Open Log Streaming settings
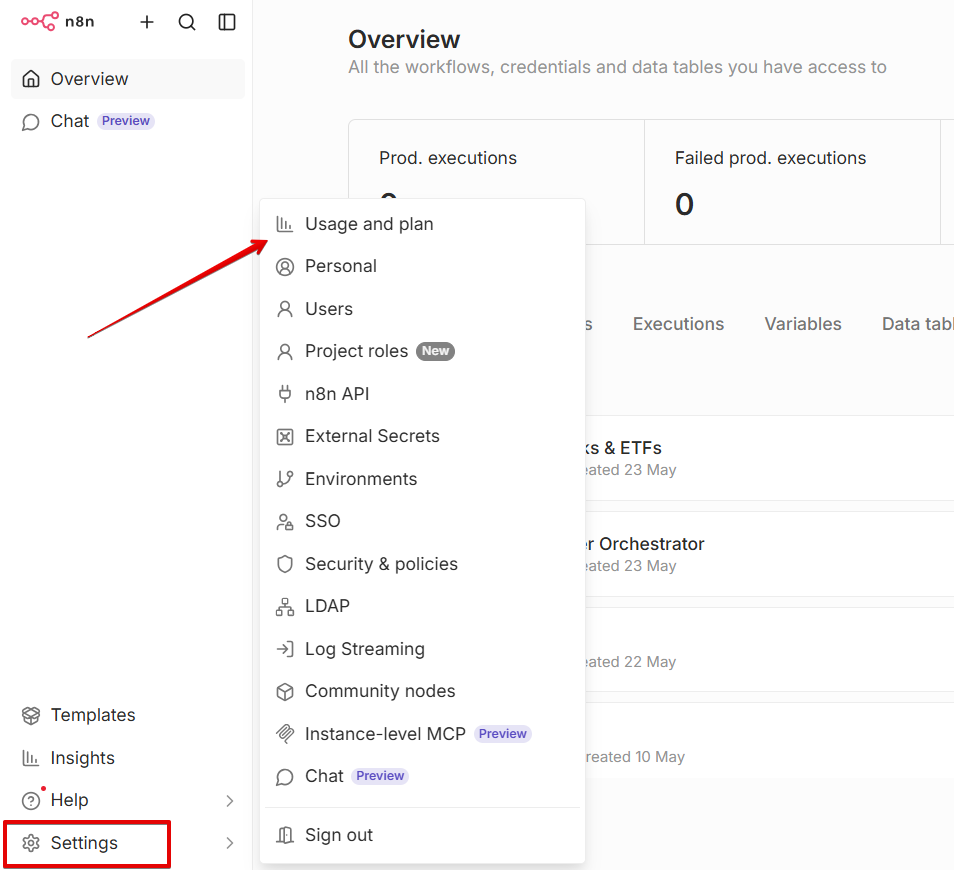 tap(422, 649)
